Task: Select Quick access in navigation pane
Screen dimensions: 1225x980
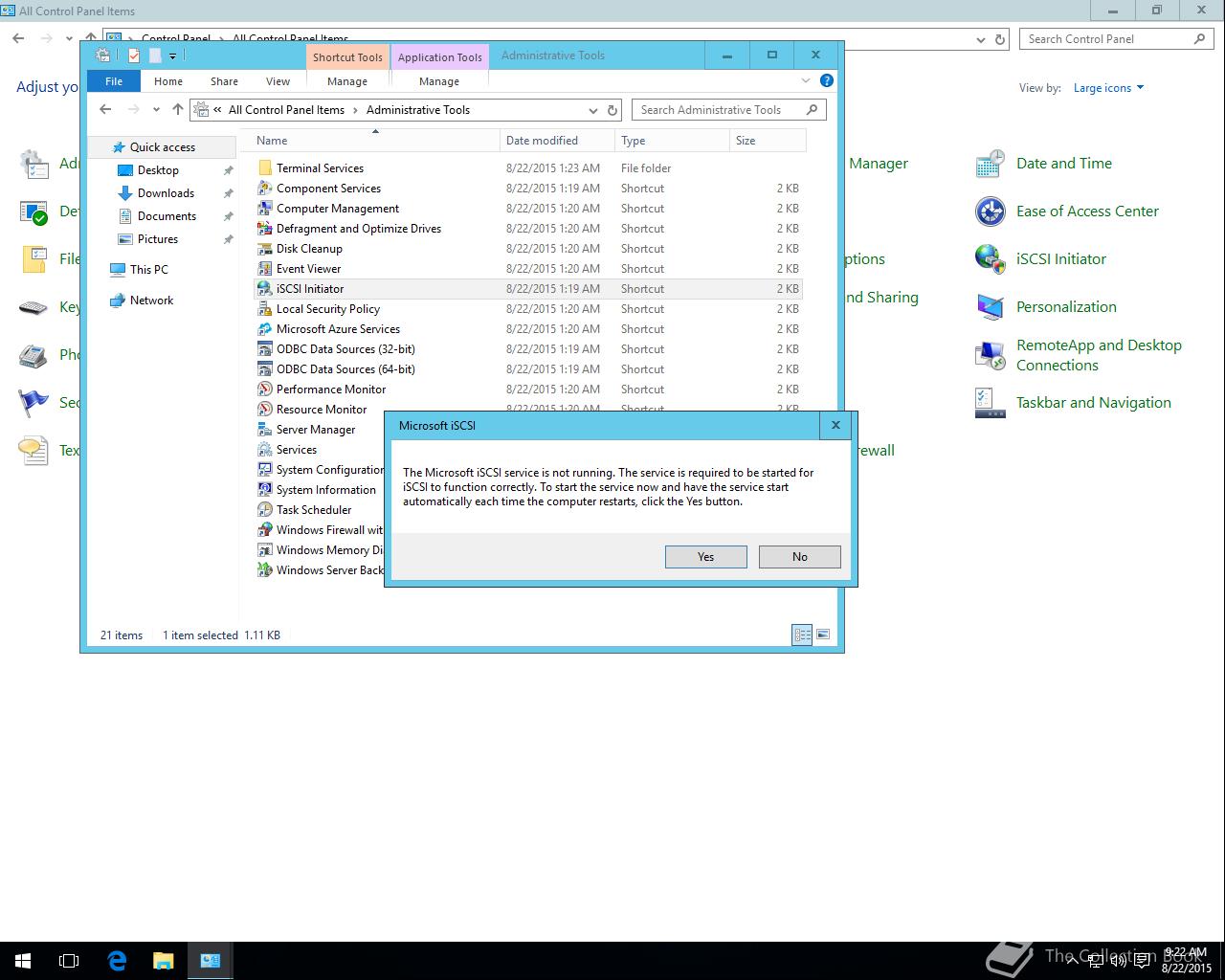Action: point(162,147)
